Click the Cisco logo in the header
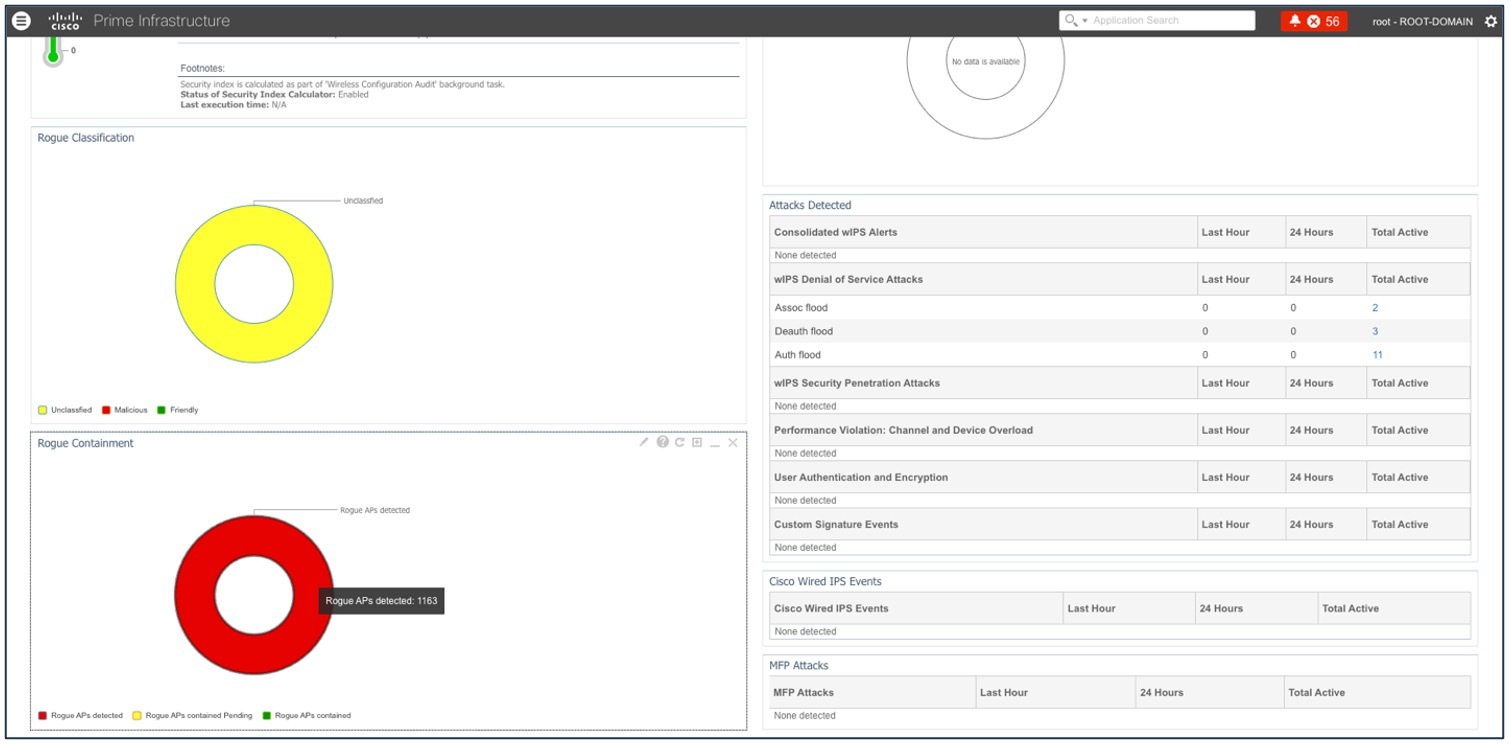This screenshot has height=746, width=1510. (x=64, y=20)
